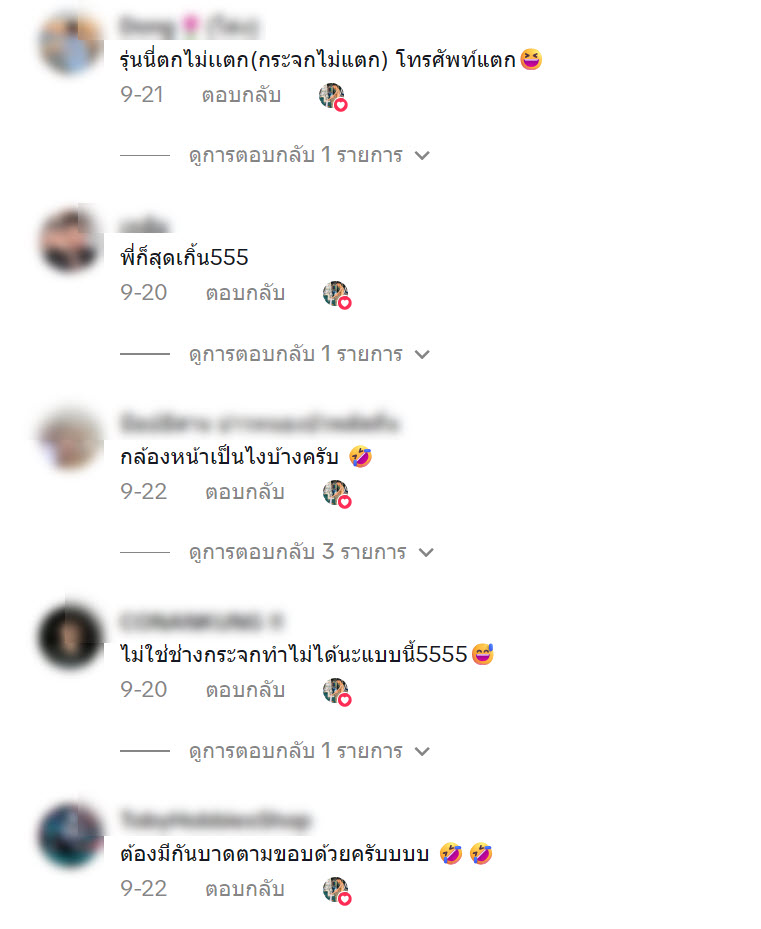Expand the 1 reply under รุ่นนี้ตกไม่แตก comment
Viewport: 761px width, 929px height.
pyautogui.click(x=309, y=155)
